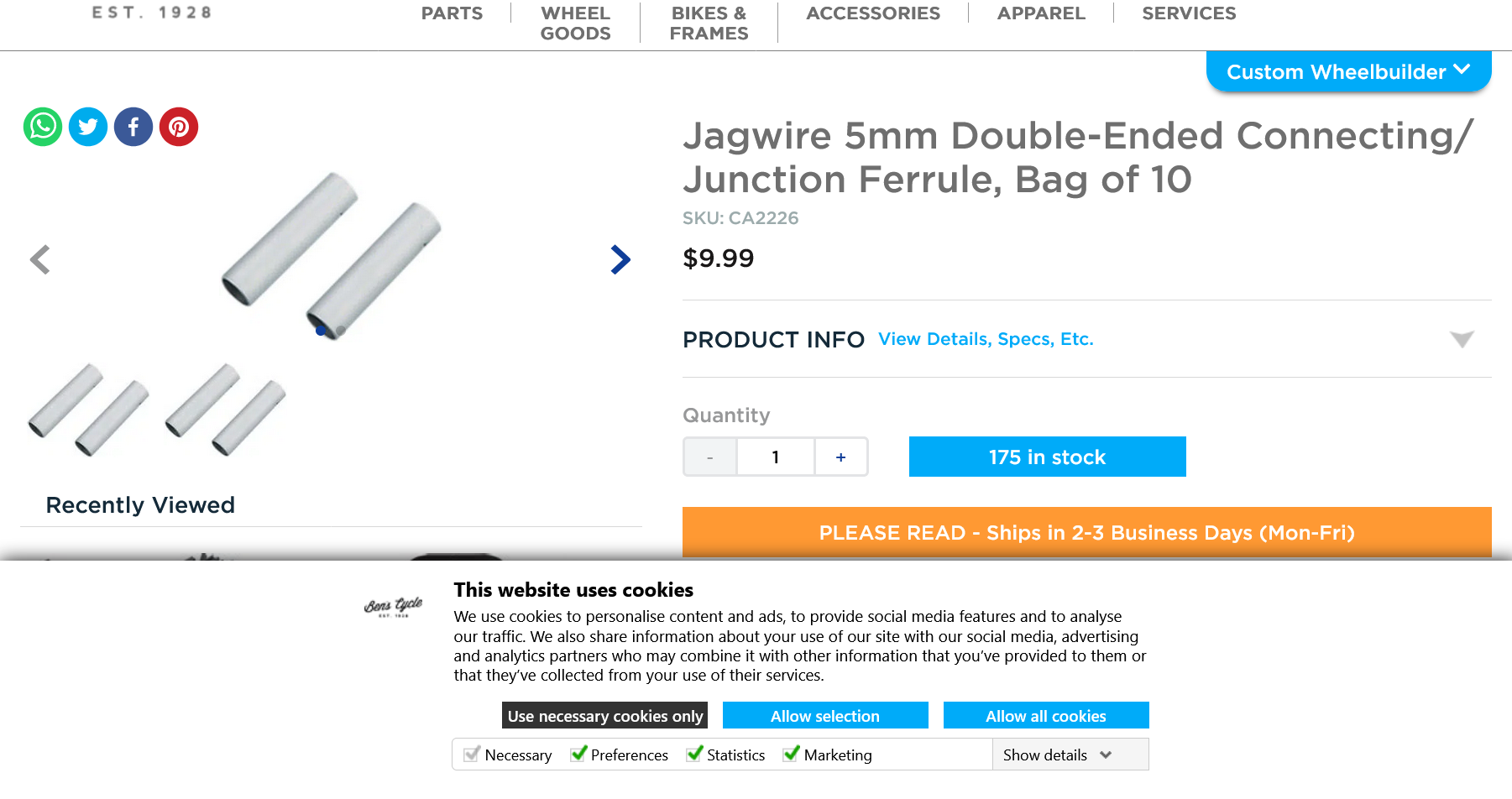Go to previous product image
This screenshot has width=1512, height=799.
tap(40, 259)
